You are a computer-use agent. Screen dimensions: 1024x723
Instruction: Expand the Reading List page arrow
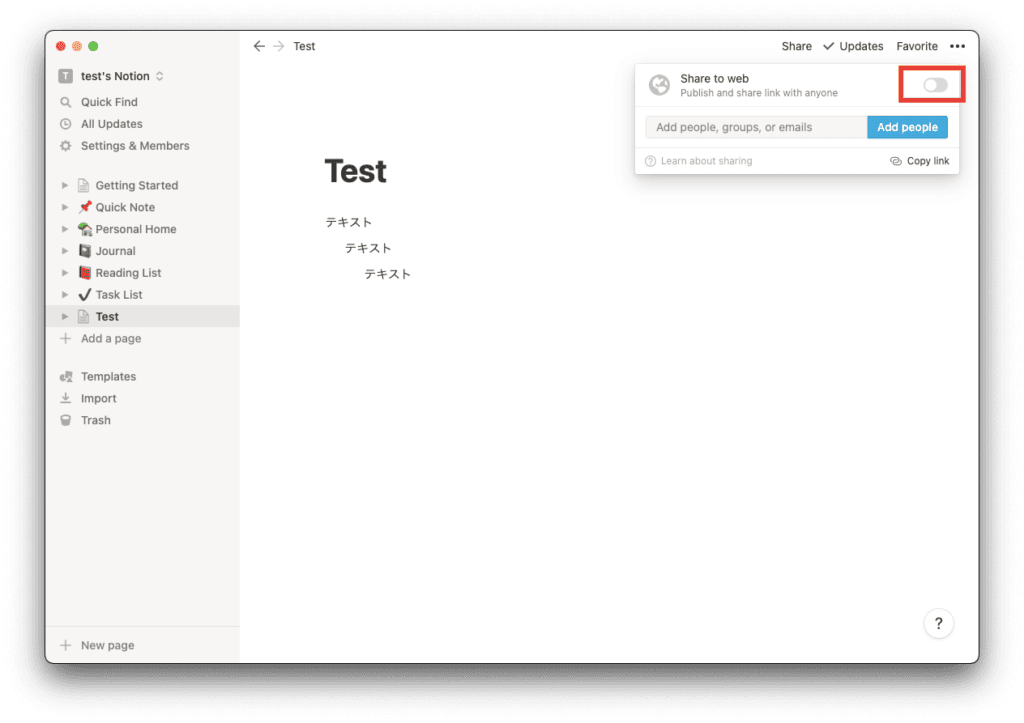pos(65,272)
